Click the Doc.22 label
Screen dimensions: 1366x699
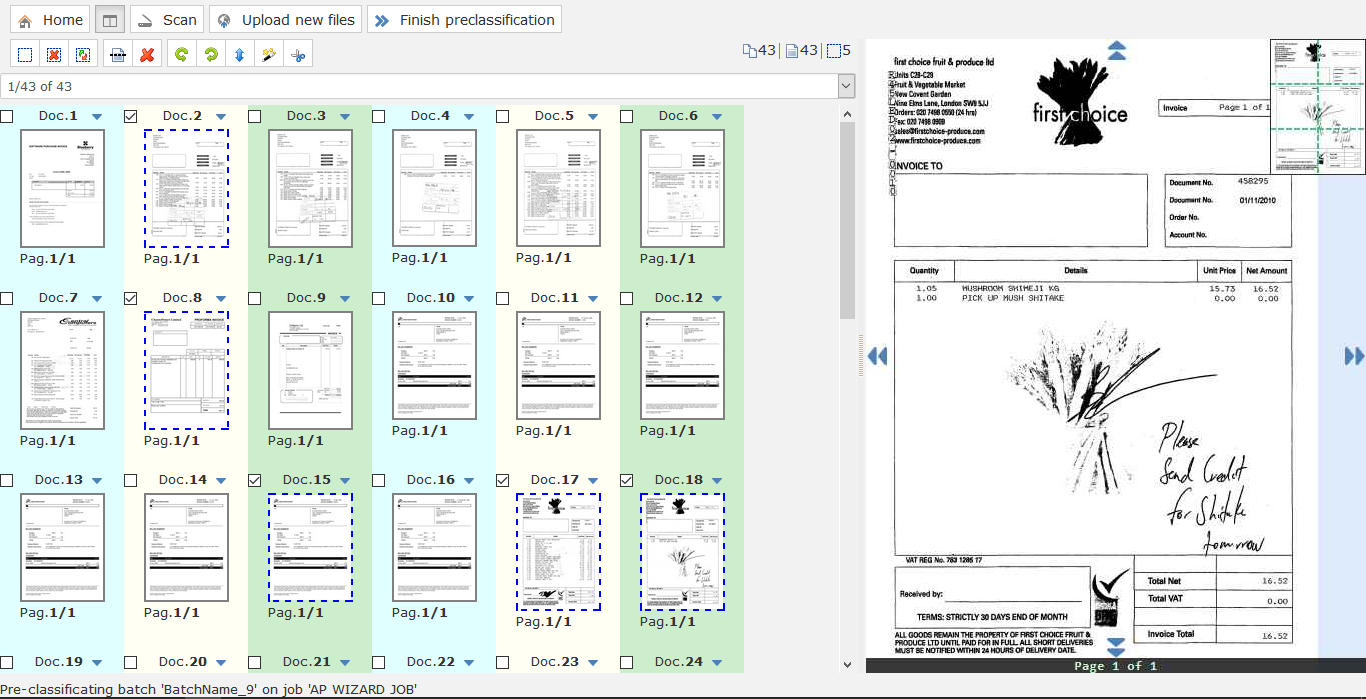pos(431,661)
